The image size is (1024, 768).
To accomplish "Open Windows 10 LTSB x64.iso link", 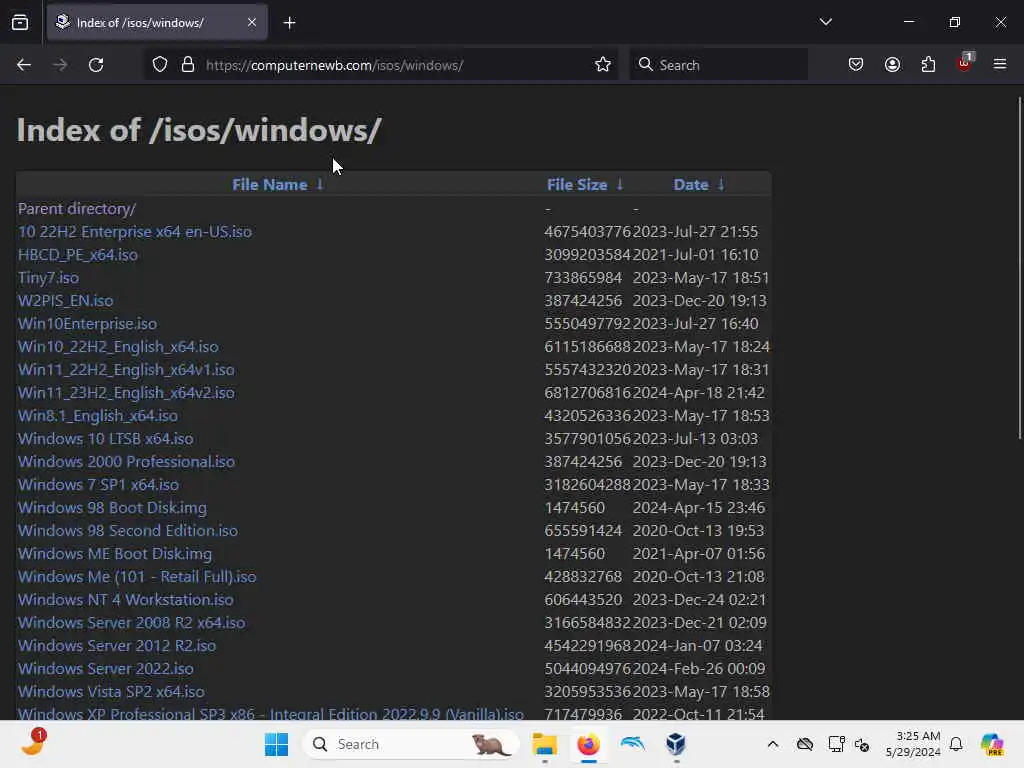I will (x=106, y=439).
